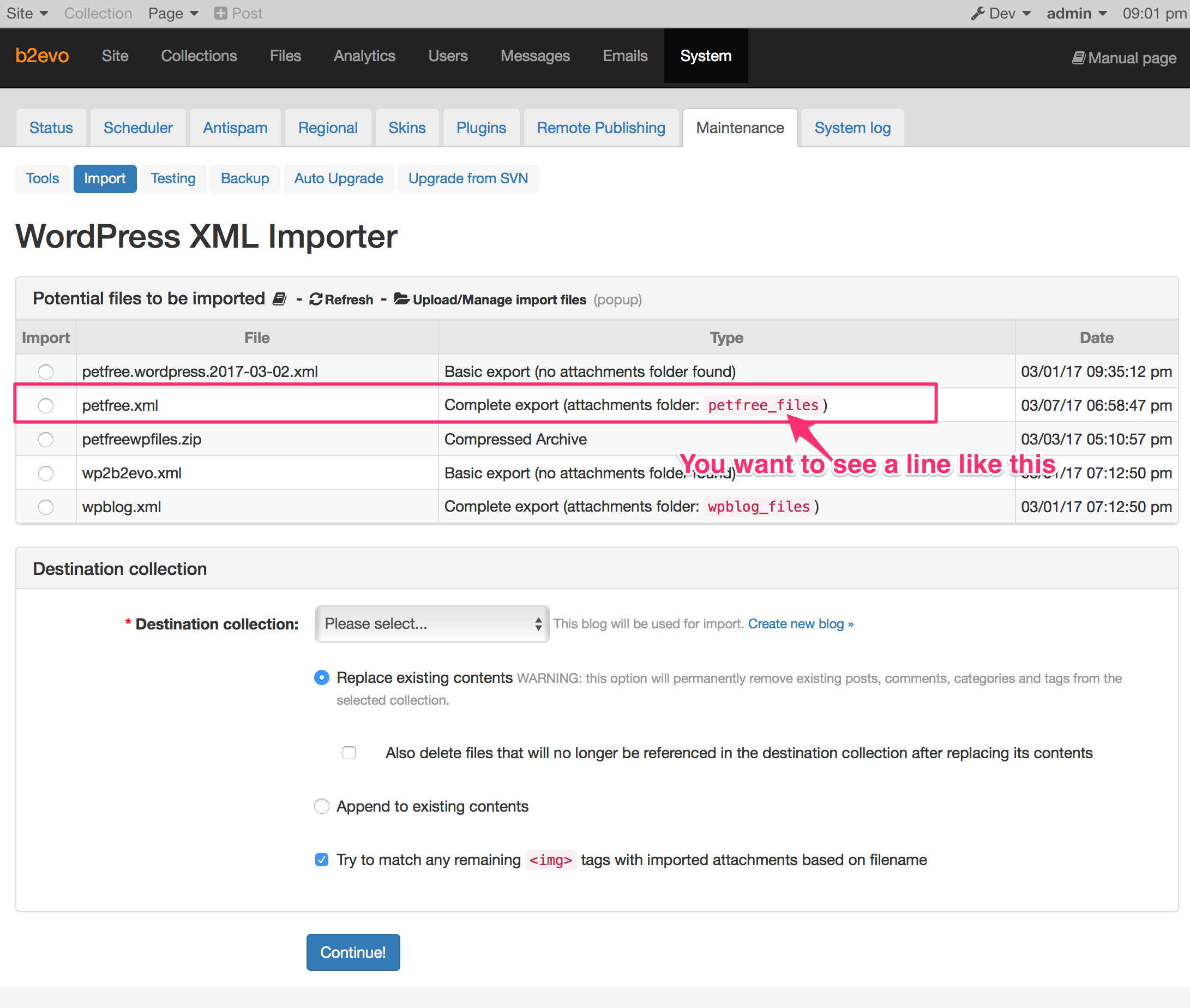Click 'petfree.wordpress.2017-03-02.xml' file name
The image size is (1190, 1008).
(x=200, y=372)
